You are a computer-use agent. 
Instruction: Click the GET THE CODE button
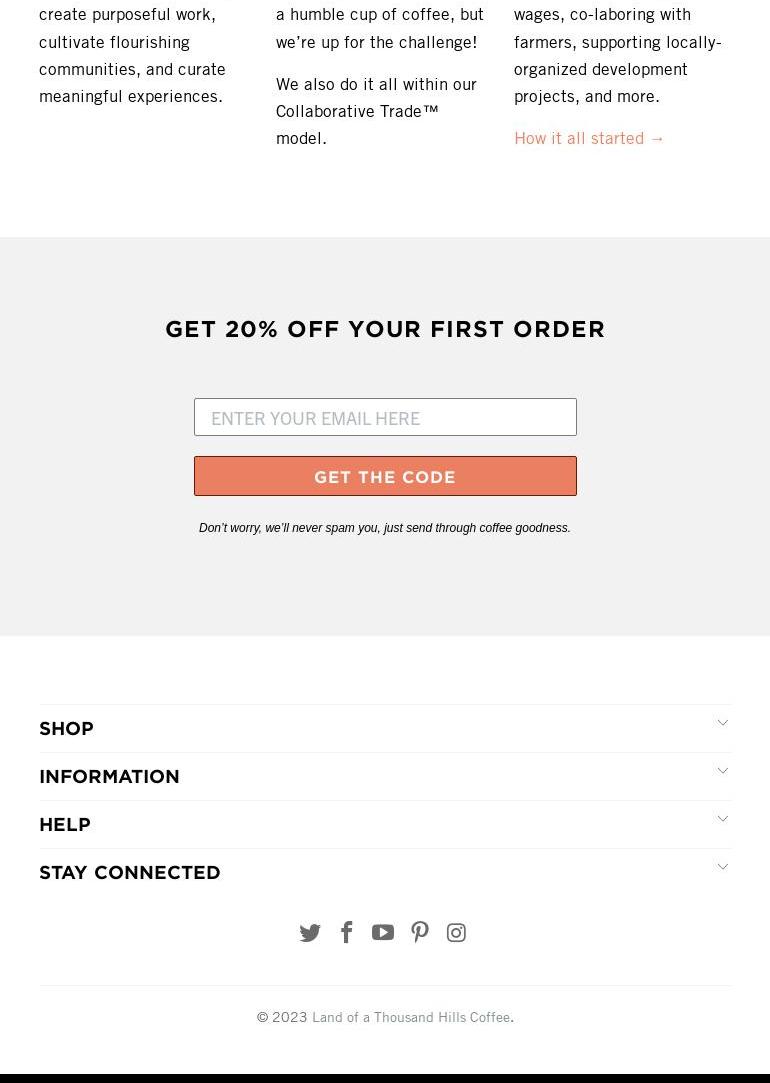click(x=385, y=476)
